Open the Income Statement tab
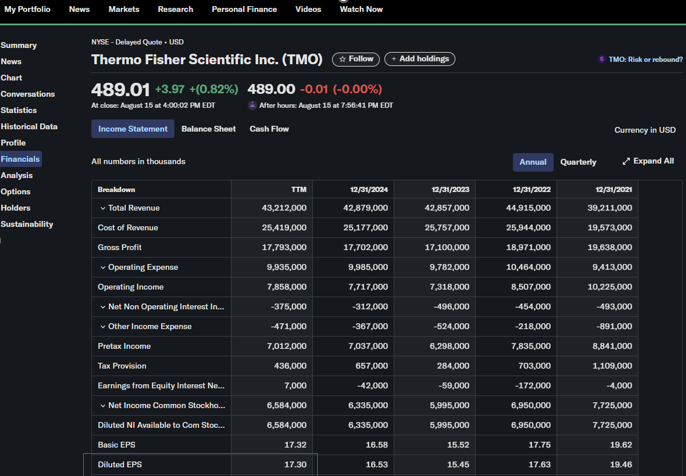 pyautogui.click(x=133, y=129)
